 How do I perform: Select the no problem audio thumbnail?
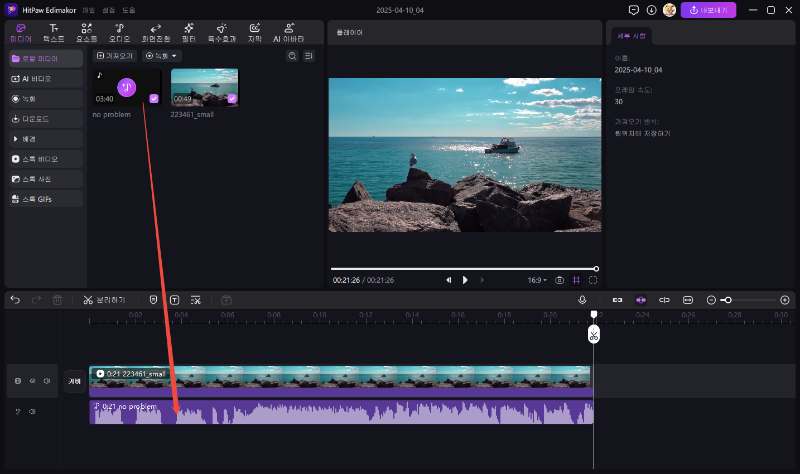(127, 87)
